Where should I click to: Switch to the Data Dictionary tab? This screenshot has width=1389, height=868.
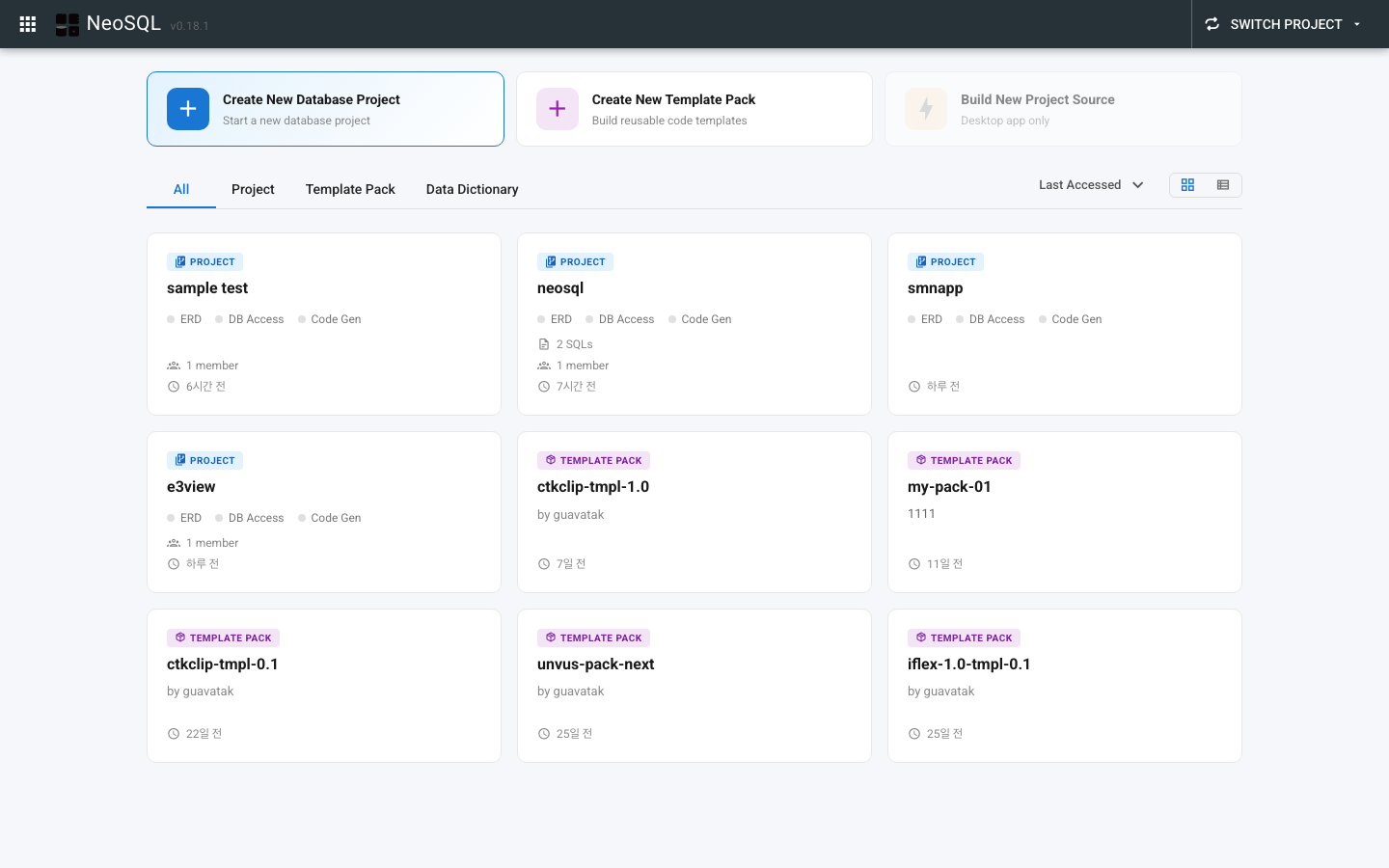tap(472, 189)
